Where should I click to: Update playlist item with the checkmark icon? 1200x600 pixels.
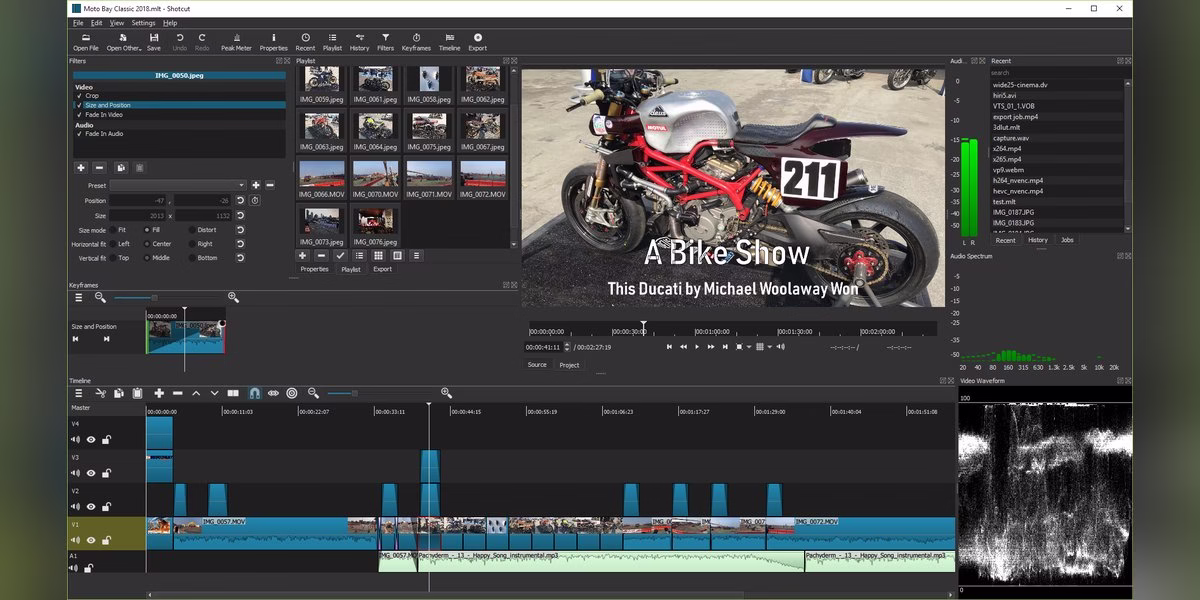click(x=340, y=256)
